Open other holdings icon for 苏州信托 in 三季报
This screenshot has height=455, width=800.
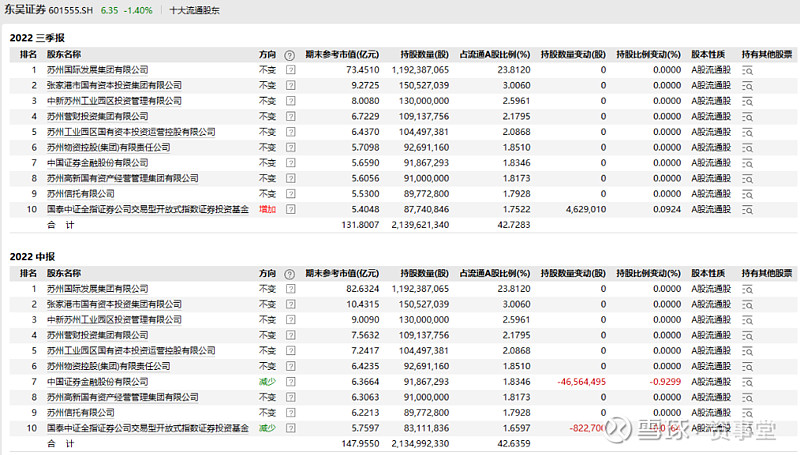747,194
